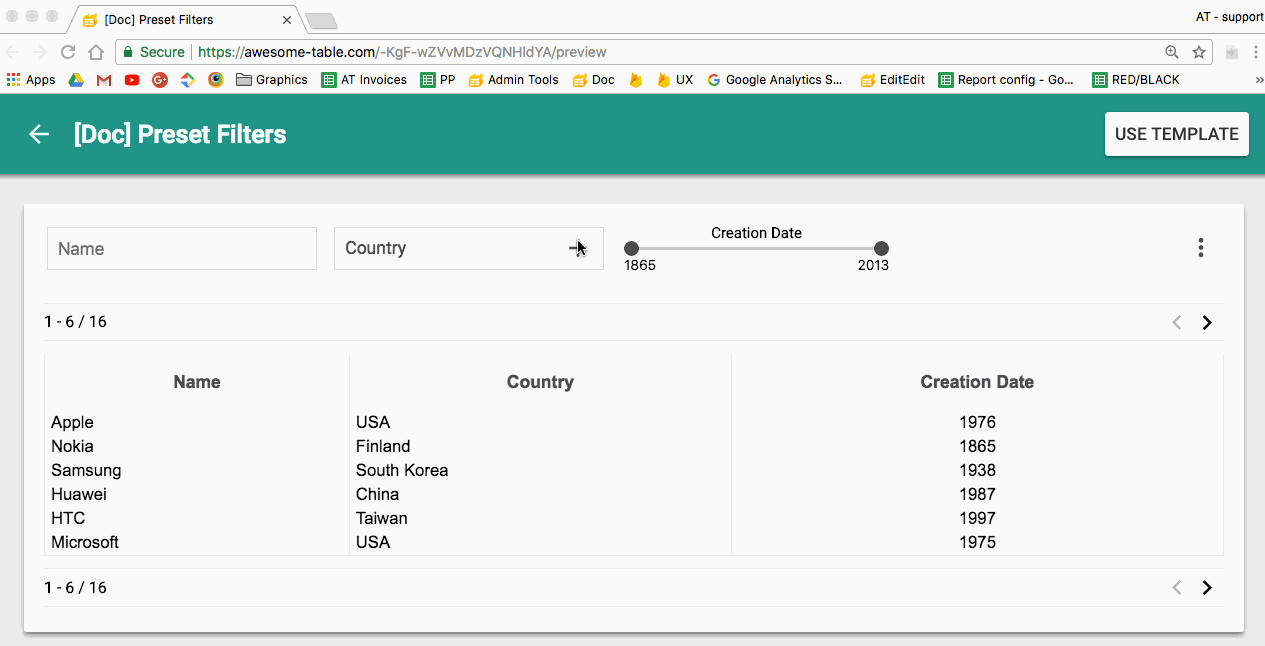Click the browser home icon
Image resolution: width=1265 pixels, height=646 pixels.
coord(96,52)
